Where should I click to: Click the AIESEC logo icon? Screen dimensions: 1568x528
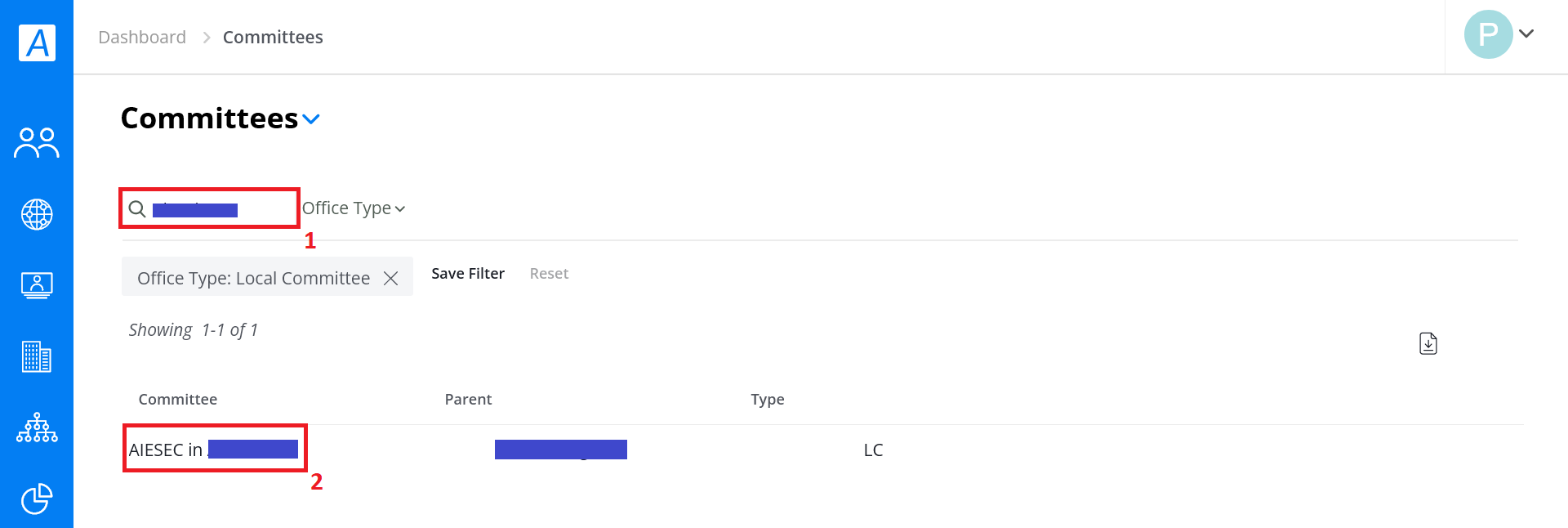pos(38,43)
